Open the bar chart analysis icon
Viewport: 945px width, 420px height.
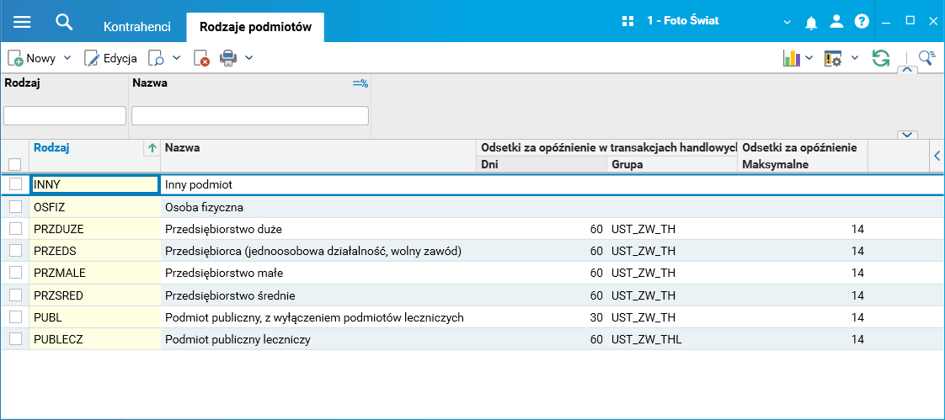coord(791,59)
